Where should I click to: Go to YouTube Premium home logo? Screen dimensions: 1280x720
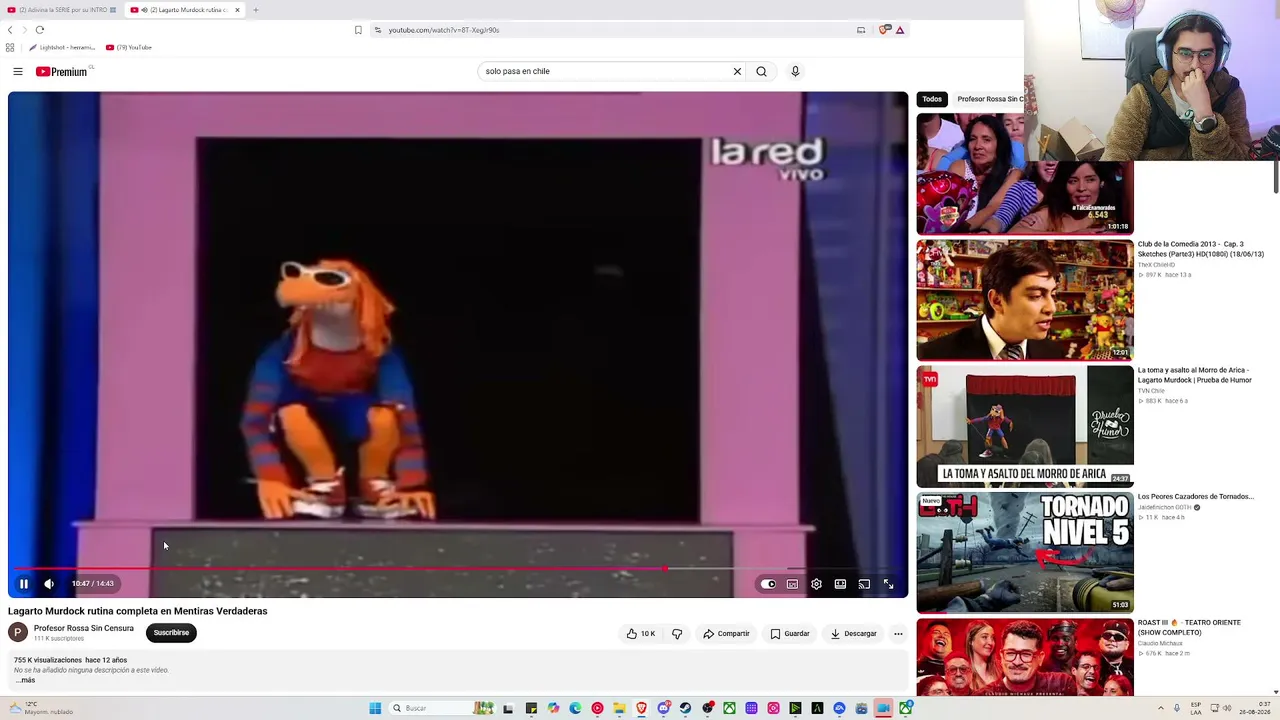[x=62, y=71]
